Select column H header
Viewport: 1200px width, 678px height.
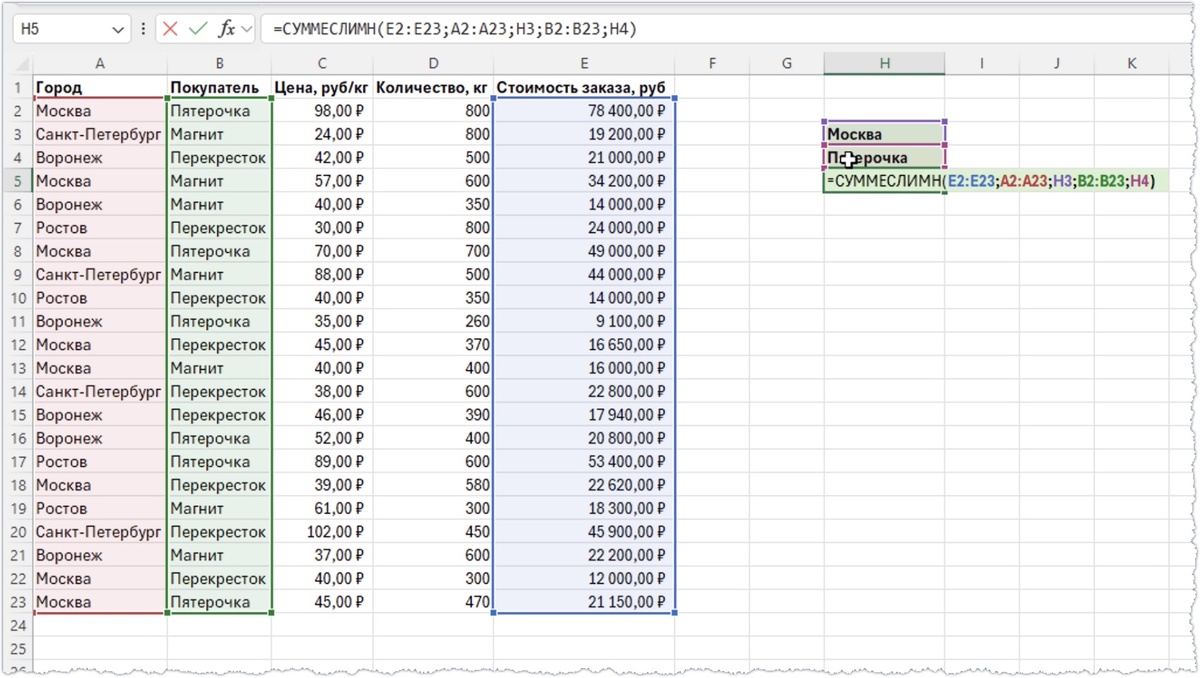coord(885,64)
